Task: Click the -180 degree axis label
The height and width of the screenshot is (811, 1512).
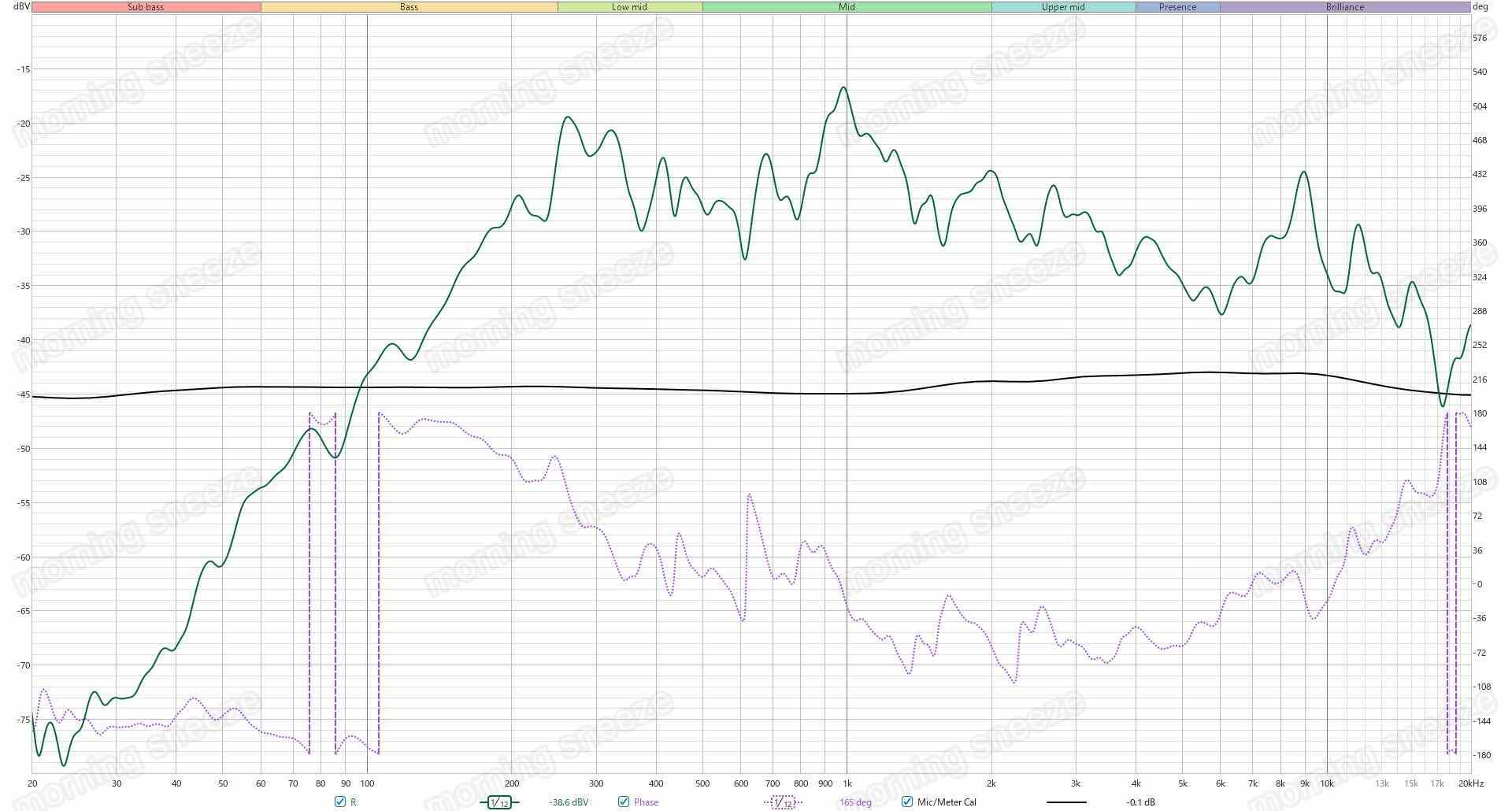Action: coord(1480,755)
